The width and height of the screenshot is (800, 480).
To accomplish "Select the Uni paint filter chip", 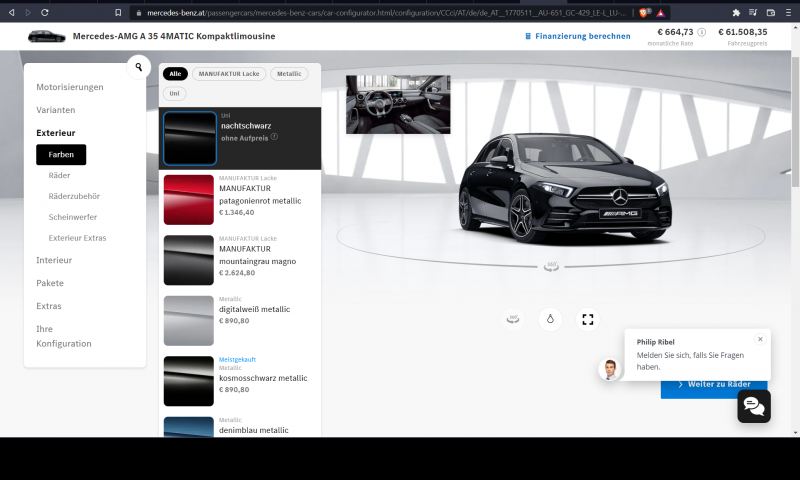I will pos(174,93).
